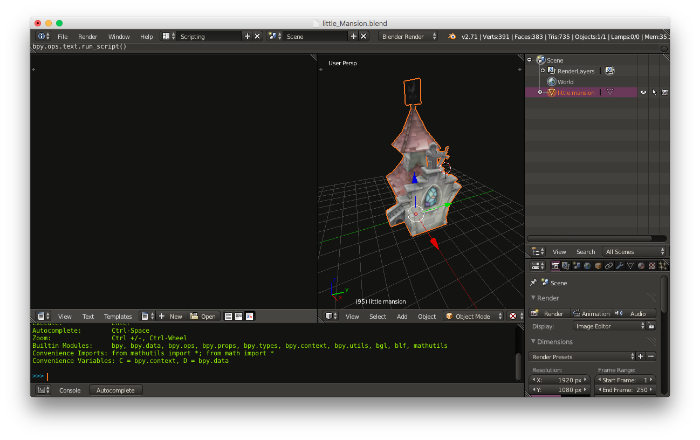
Task: Collapse the Scene tree in outliner
Action: click(529, 59)
